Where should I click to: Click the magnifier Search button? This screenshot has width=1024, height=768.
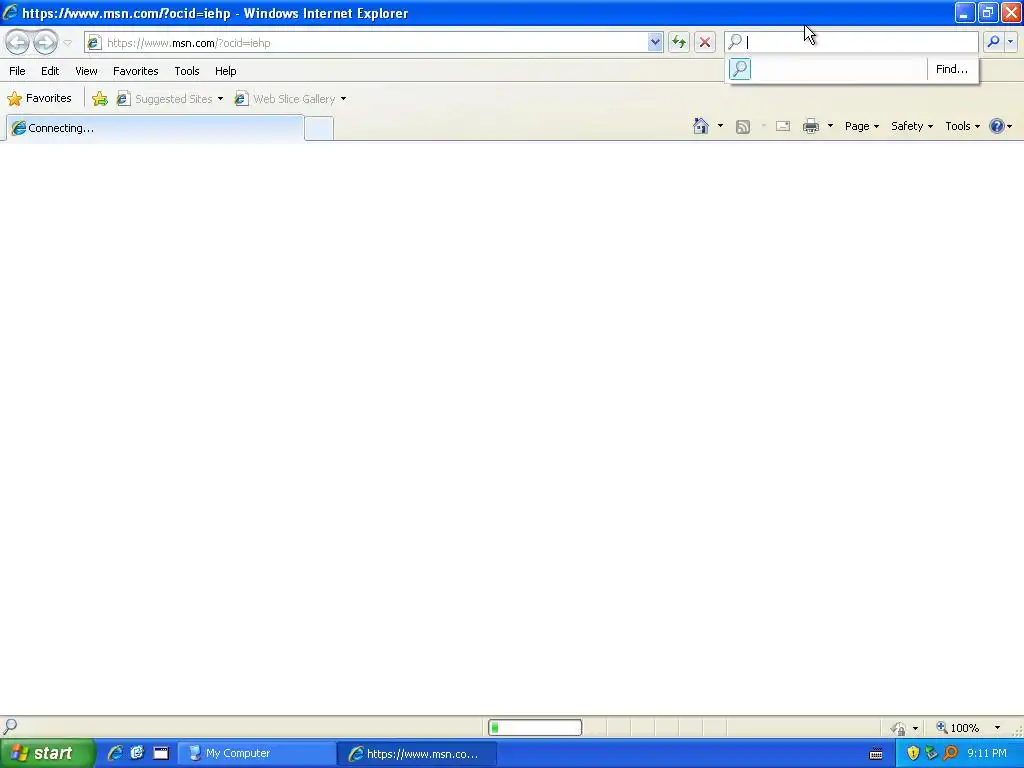point(993,42)
